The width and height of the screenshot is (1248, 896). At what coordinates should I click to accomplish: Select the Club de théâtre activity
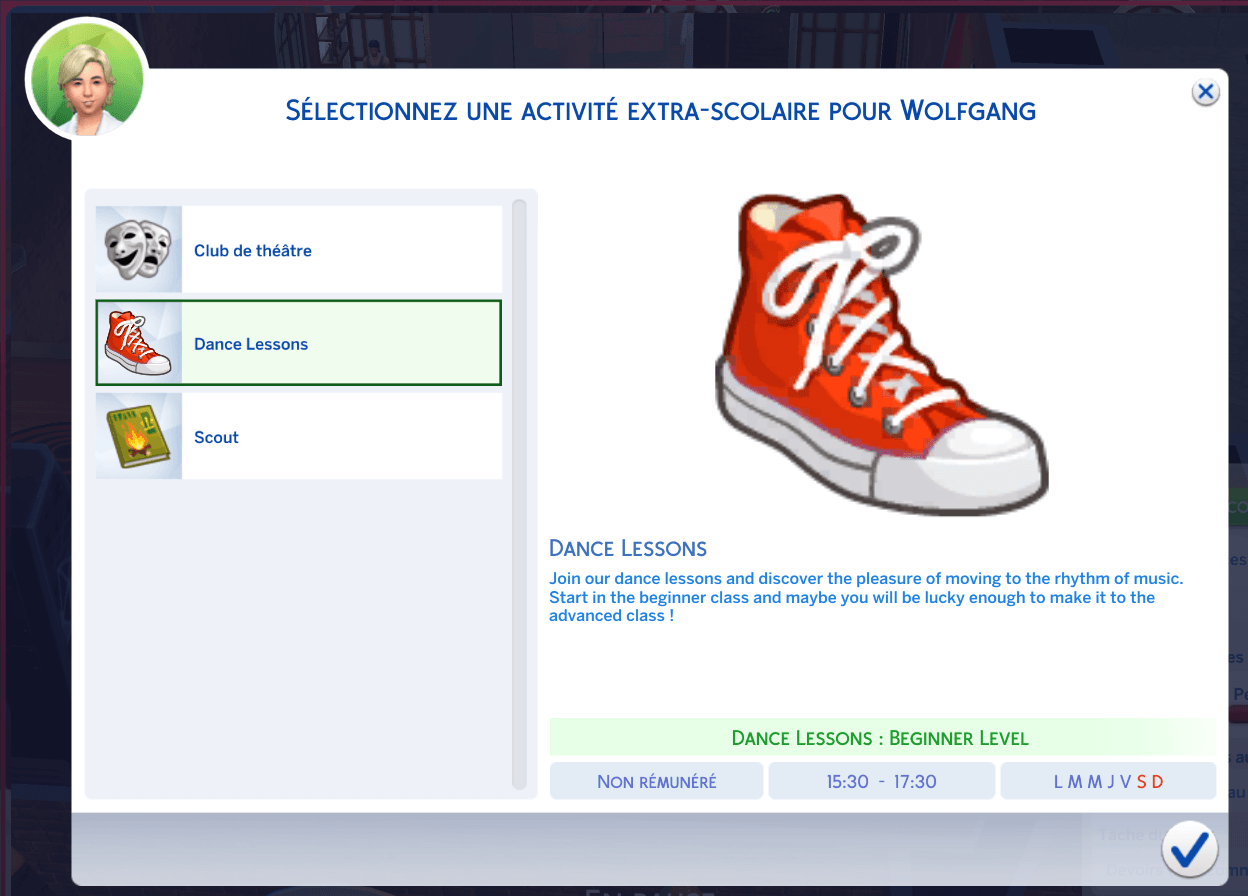[x=253, y=251]
